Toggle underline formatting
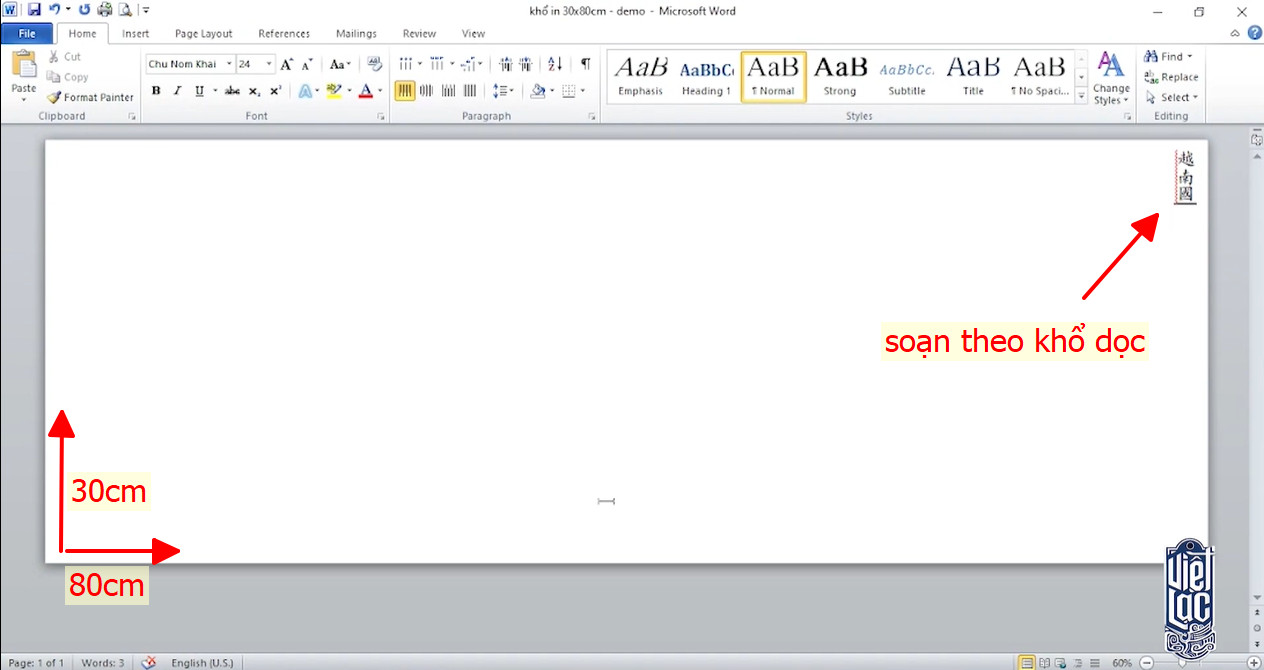This screenshot has height=670, width=1264. pyautogui.click(x=199, y=91)
